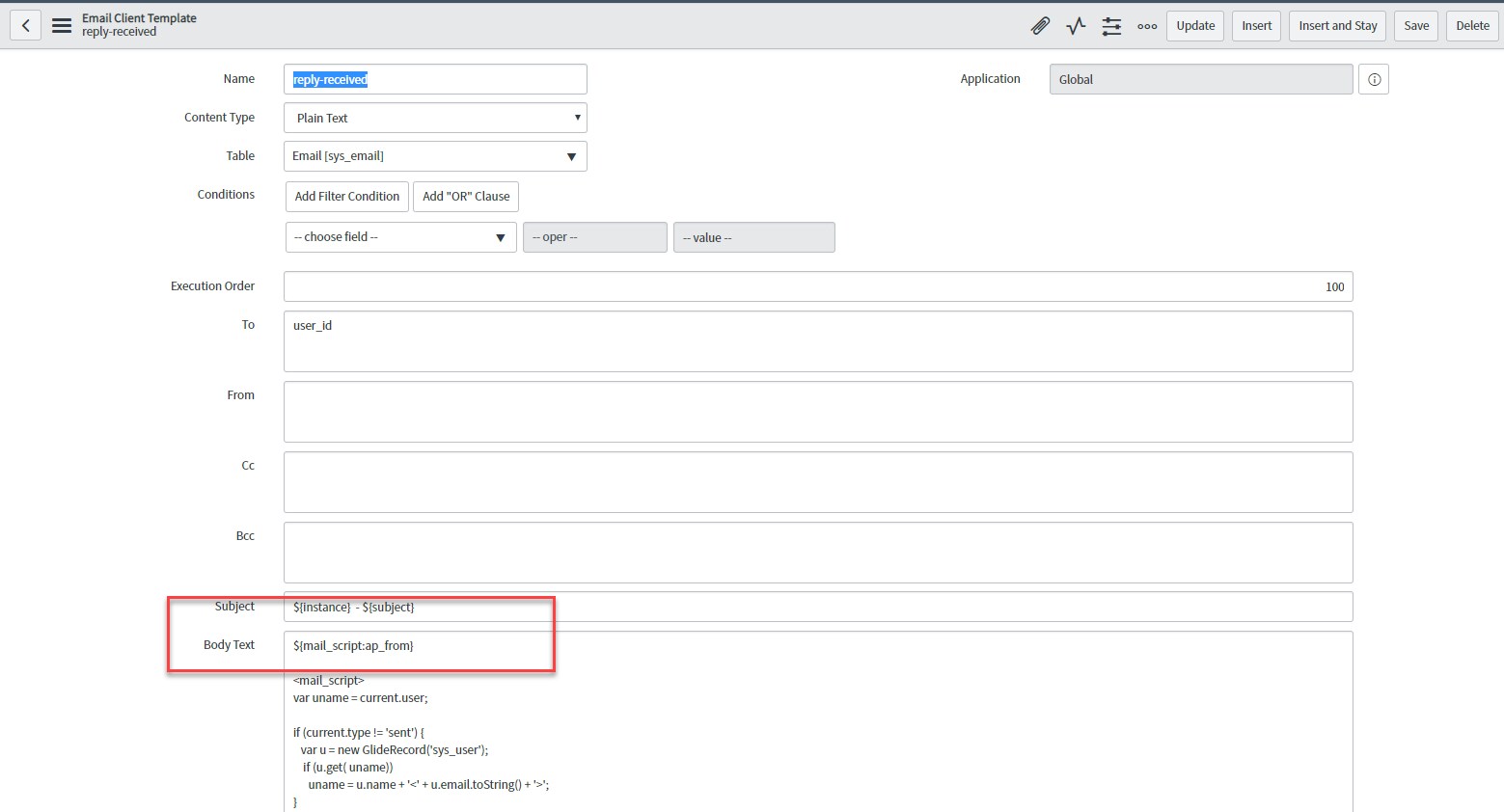This screenshot has width=1504, height=812.
Task: Click the Execution Order field
Action: [818, 286]
